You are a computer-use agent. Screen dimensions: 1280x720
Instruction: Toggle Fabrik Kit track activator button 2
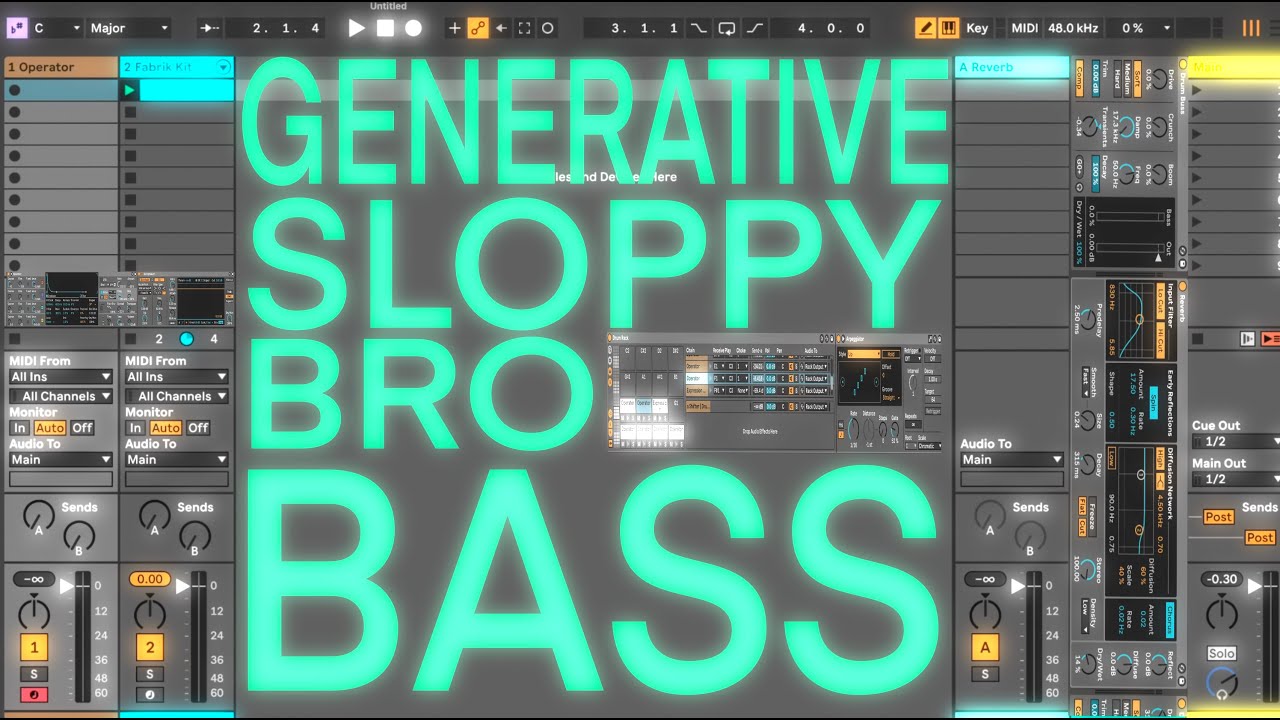point(150,647)
